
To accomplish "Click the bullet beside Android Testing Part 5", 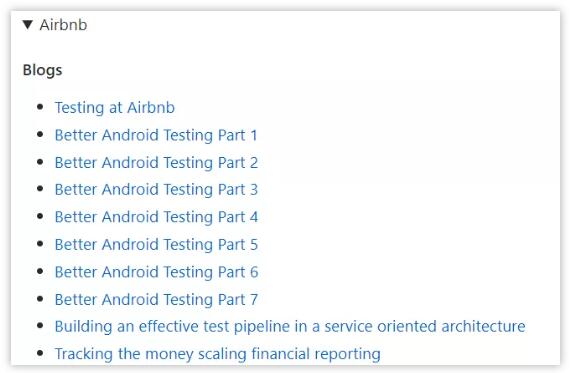I will 40,243.
